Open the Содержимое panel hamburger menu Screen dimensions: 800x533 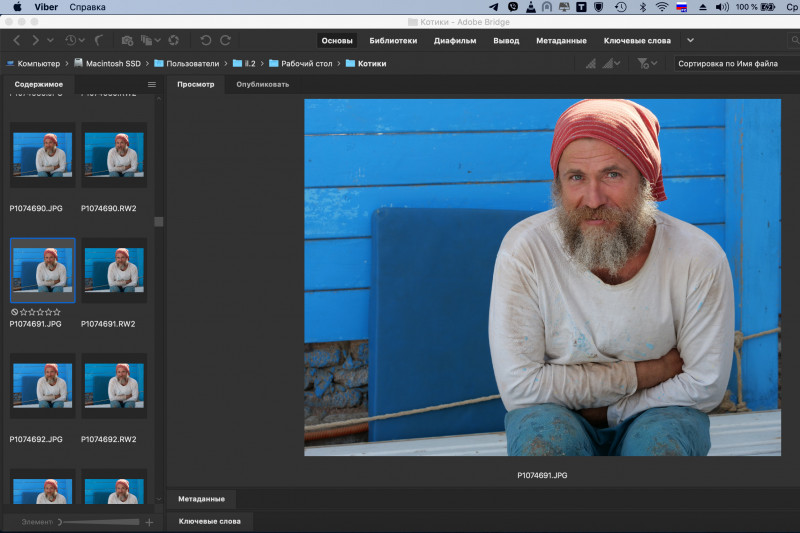(152, 85)
